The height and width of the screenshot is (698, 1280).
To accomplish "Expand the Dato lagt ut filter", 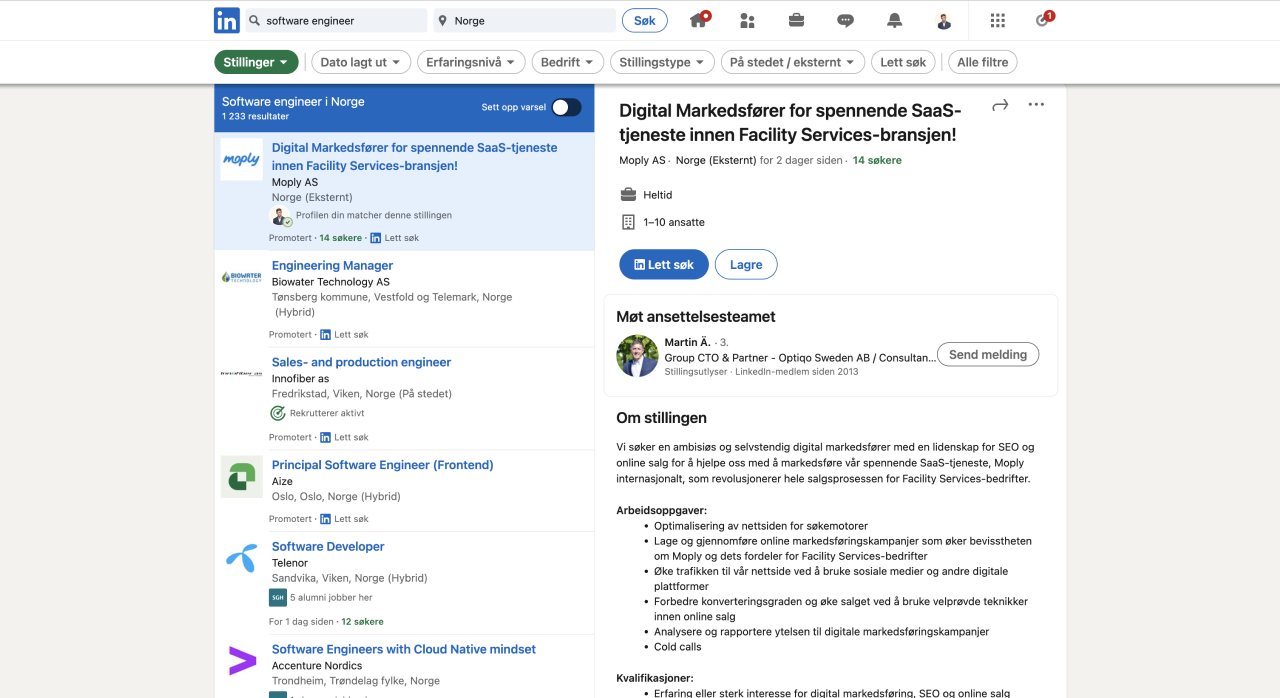I will pos(361,62).
